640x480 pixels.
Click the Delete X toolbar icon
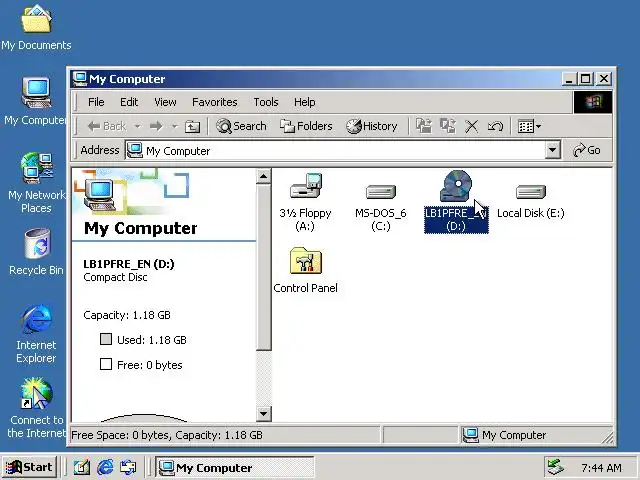[471, 126]
